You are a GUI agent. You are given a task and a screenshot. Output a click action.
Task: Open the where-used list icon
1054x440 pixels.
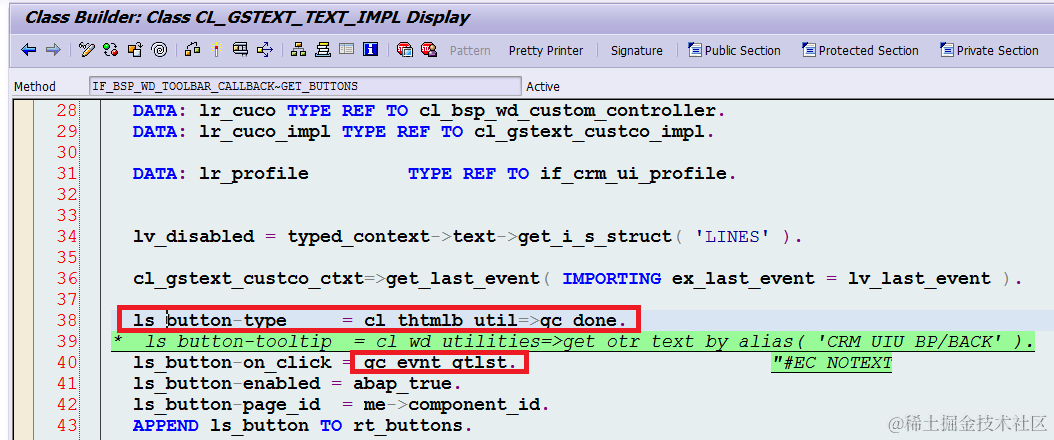tap(192, 50)
